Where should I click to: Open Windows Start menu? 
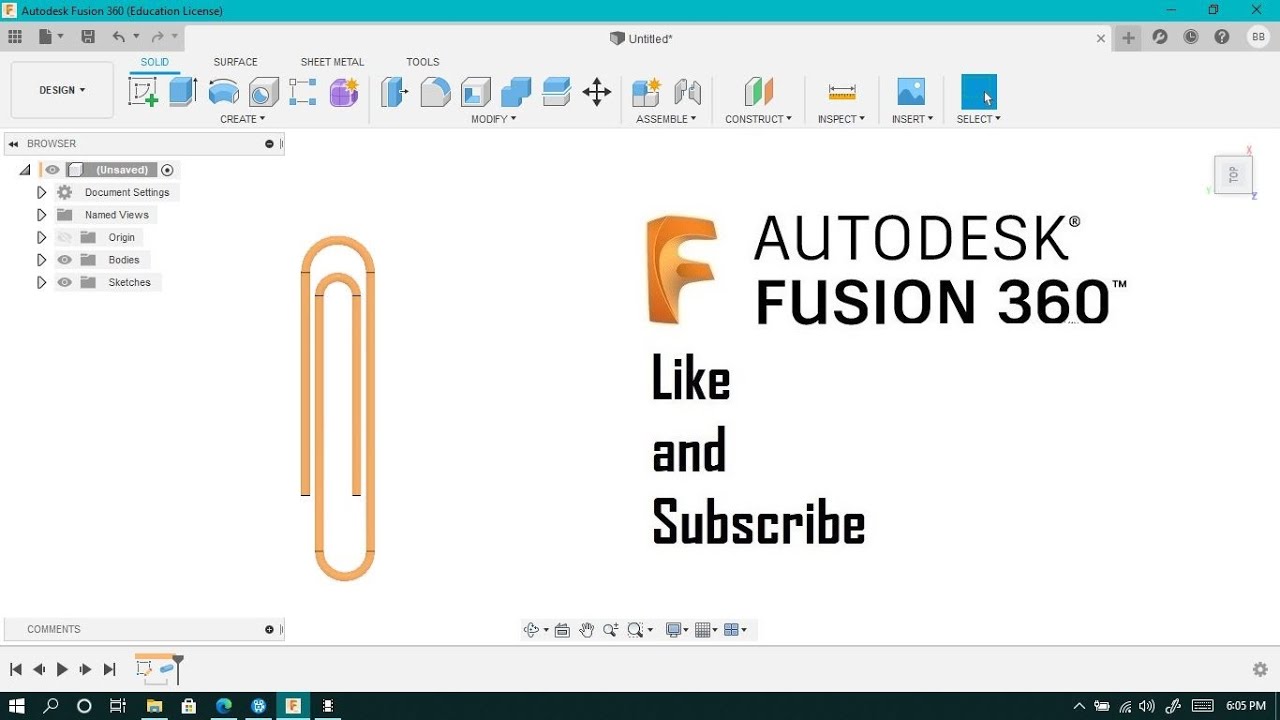[x=17, y=705]
